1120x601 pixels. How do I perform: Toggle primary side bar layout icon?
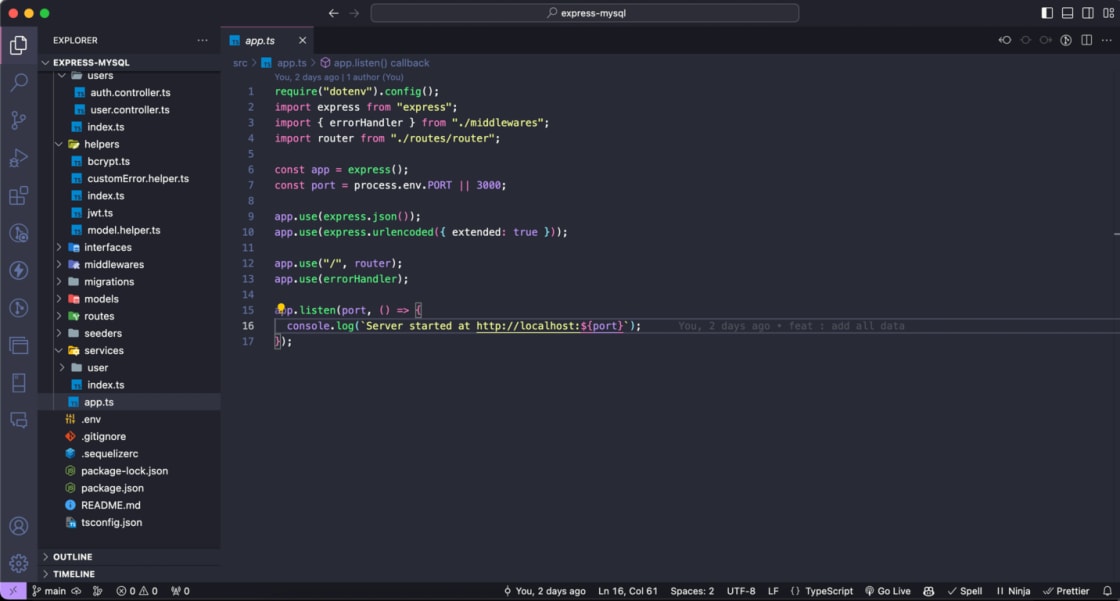(1047, 13)
